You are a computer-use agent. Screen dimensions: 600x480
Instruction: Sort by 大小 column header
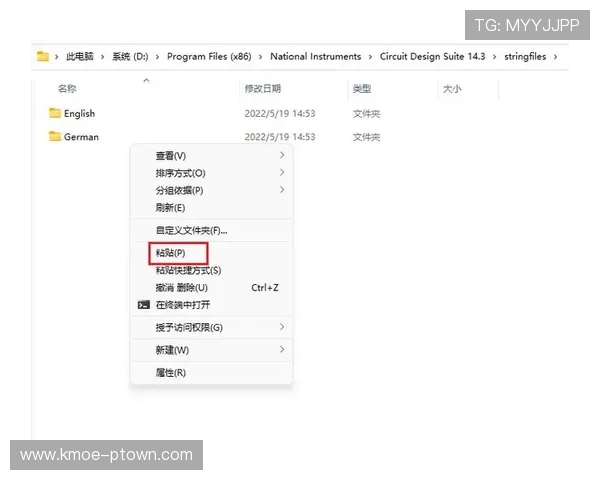click(x=452, y=89)
